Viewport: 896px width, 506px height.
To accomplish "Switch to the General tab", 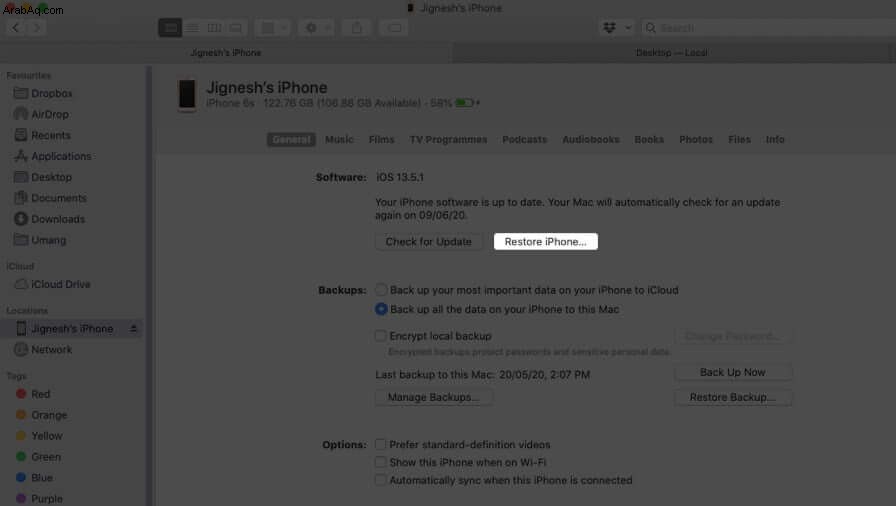I will pos(291,139).
